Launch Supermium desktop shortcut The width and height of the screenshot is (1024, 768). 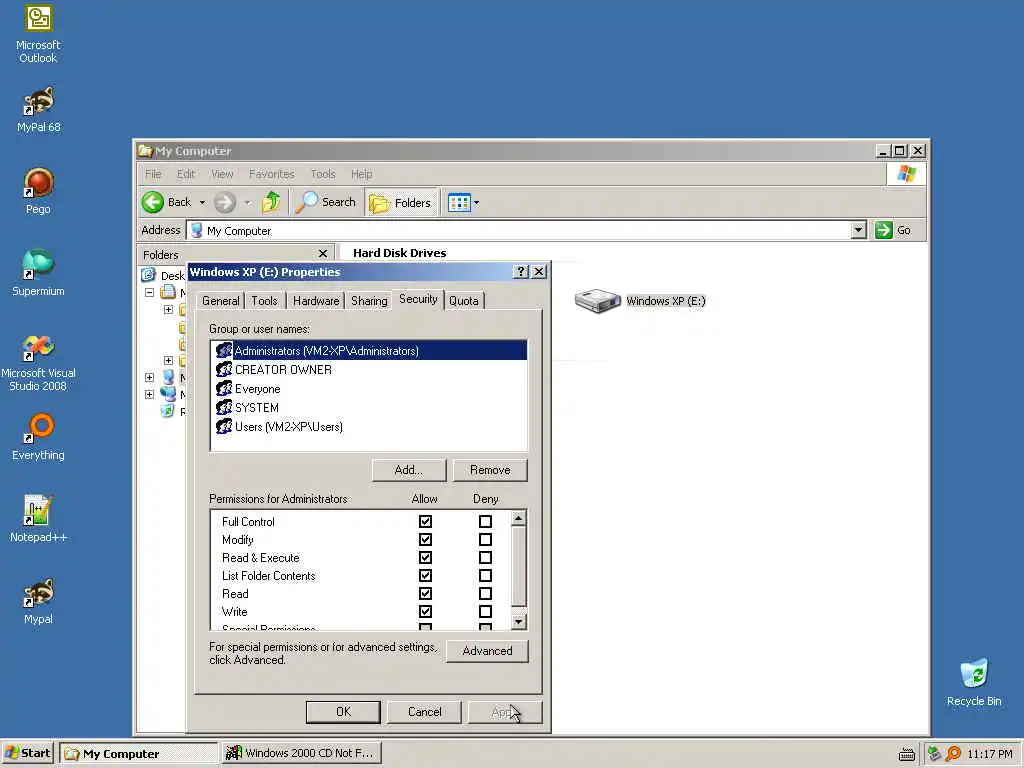[39, 273]
